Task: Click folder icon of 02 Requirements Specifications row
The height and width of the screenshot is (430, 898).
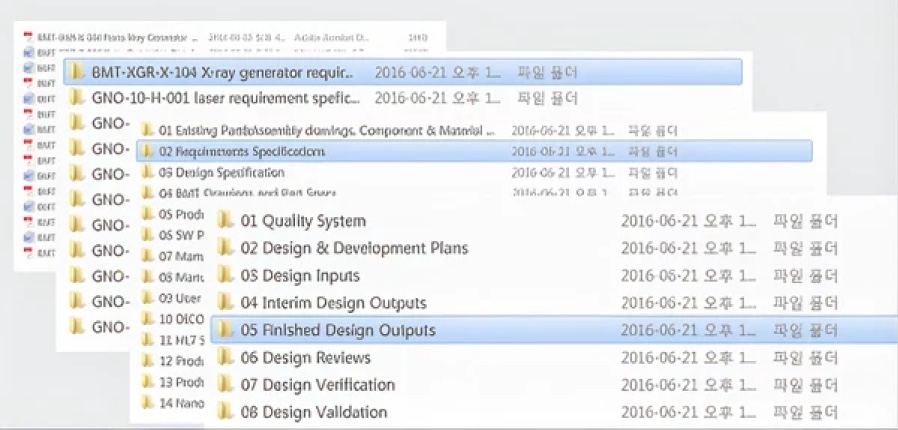Action: pyautogui.click(x=148, y=151)
